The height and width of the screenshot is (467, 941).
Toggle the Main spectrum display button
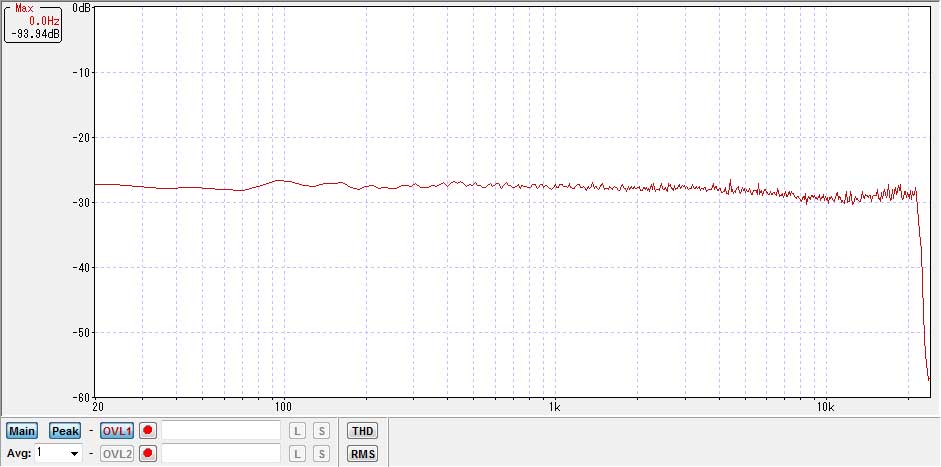click(22, 431)
